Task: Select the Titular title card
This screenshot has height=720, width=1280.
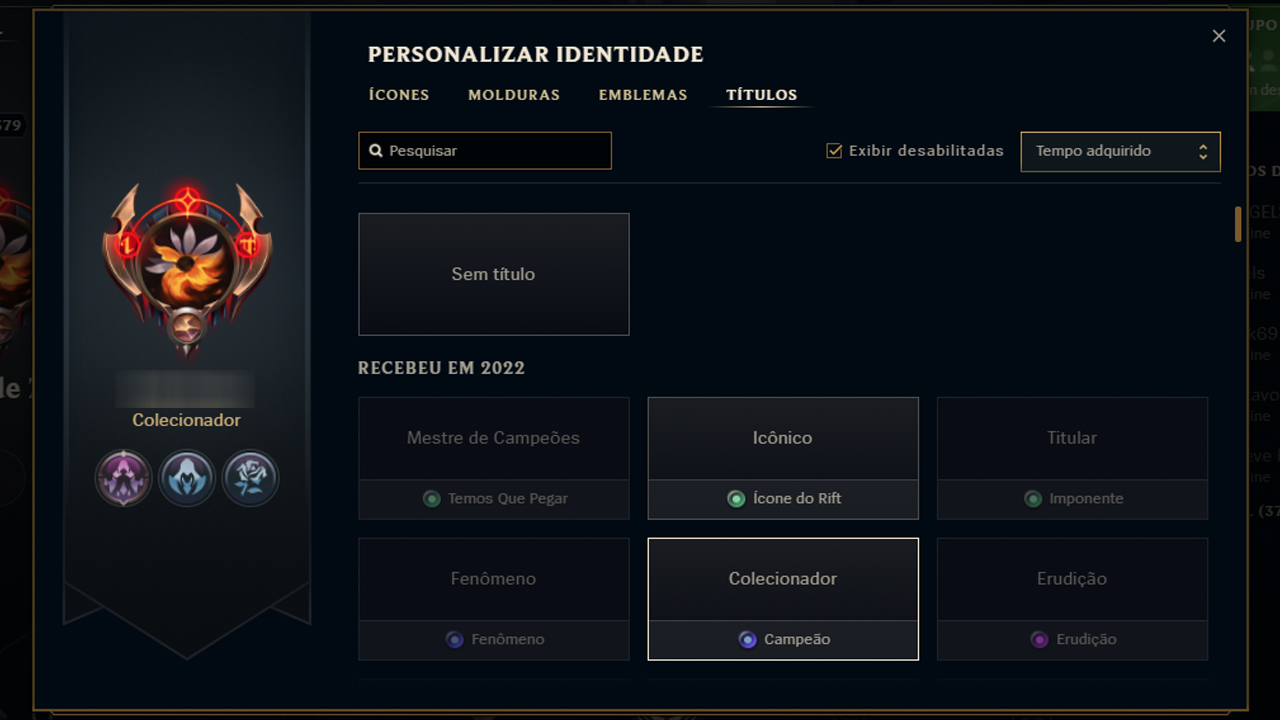Action: pos(1072,439)
